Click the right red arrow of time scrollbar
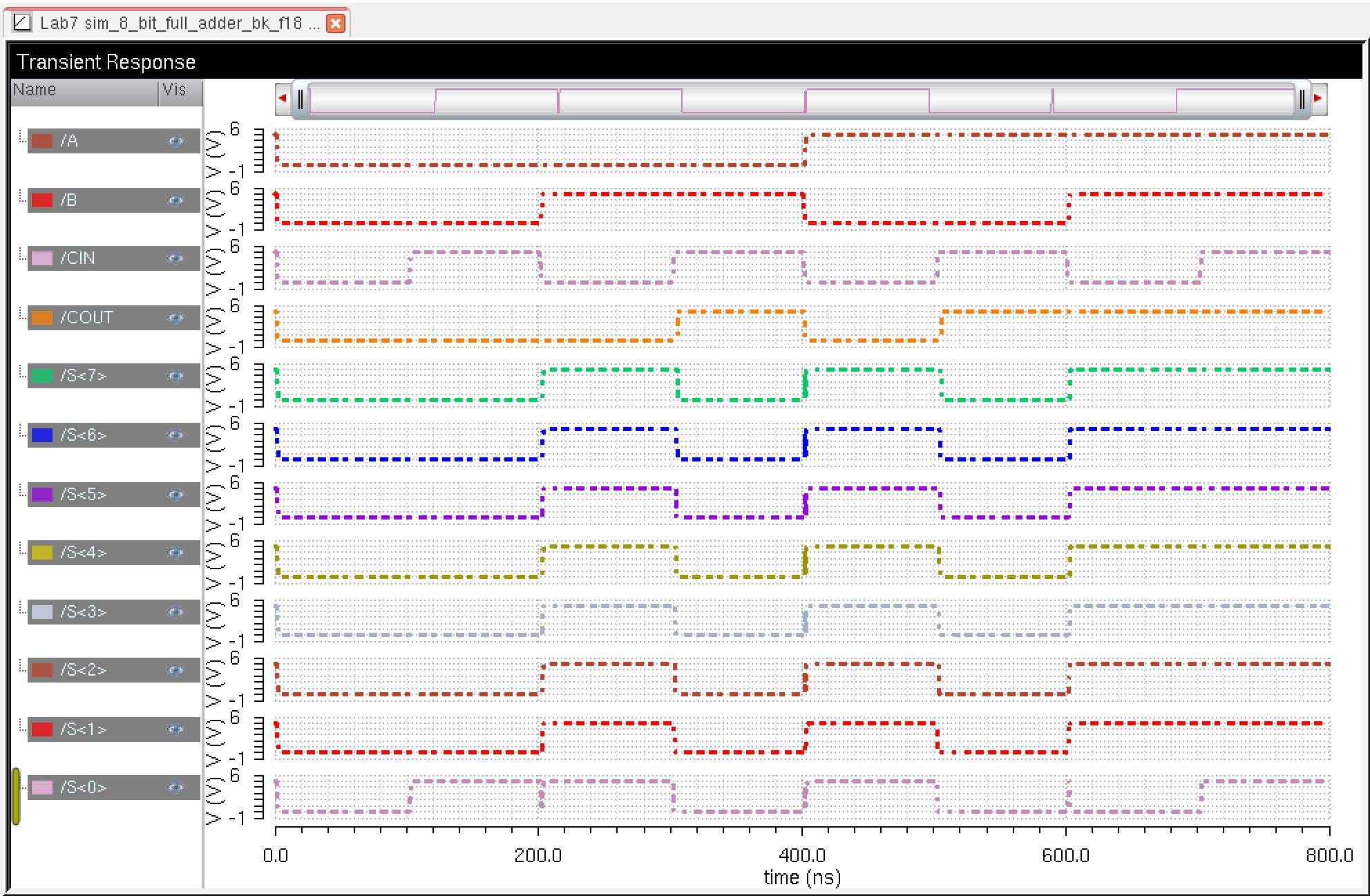This screenshot has height=896, width=1370. tap(1318, 99)
